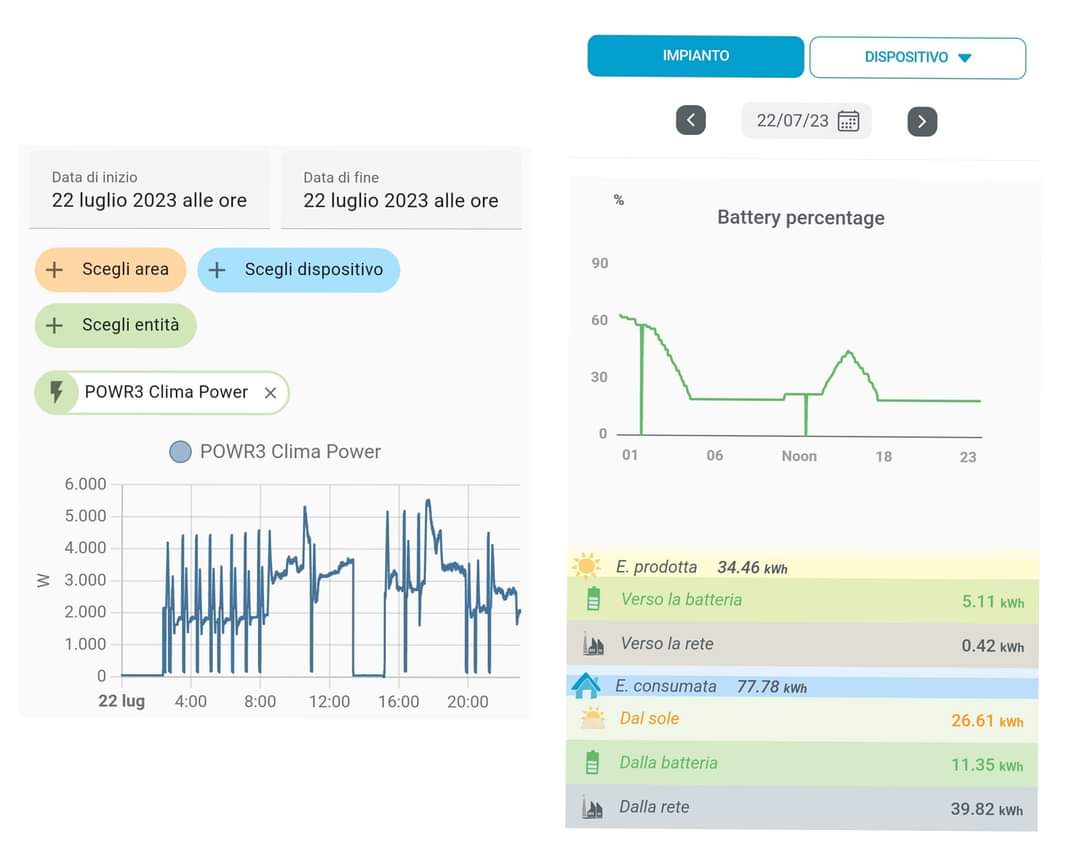Open the DISPOSITIVO dropdown
This screenshot has height=864, width=1080.
pyautogui.click(x=917, y=58)
